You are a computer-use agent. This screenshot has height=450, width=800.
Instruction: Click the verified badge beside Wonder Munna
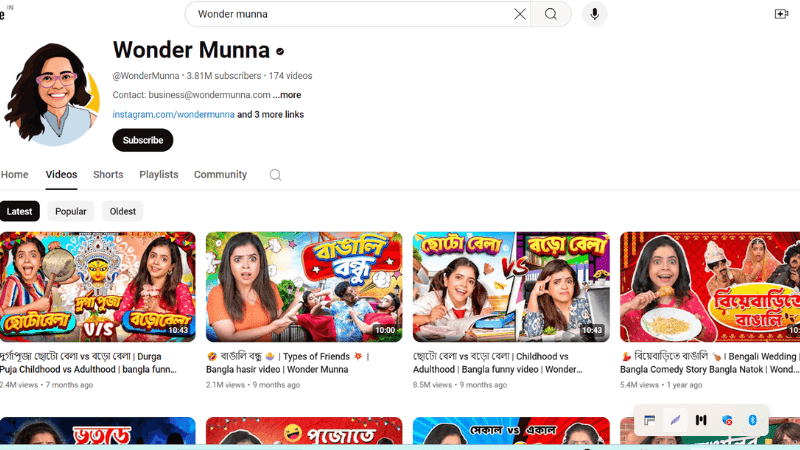pos(280,52)
